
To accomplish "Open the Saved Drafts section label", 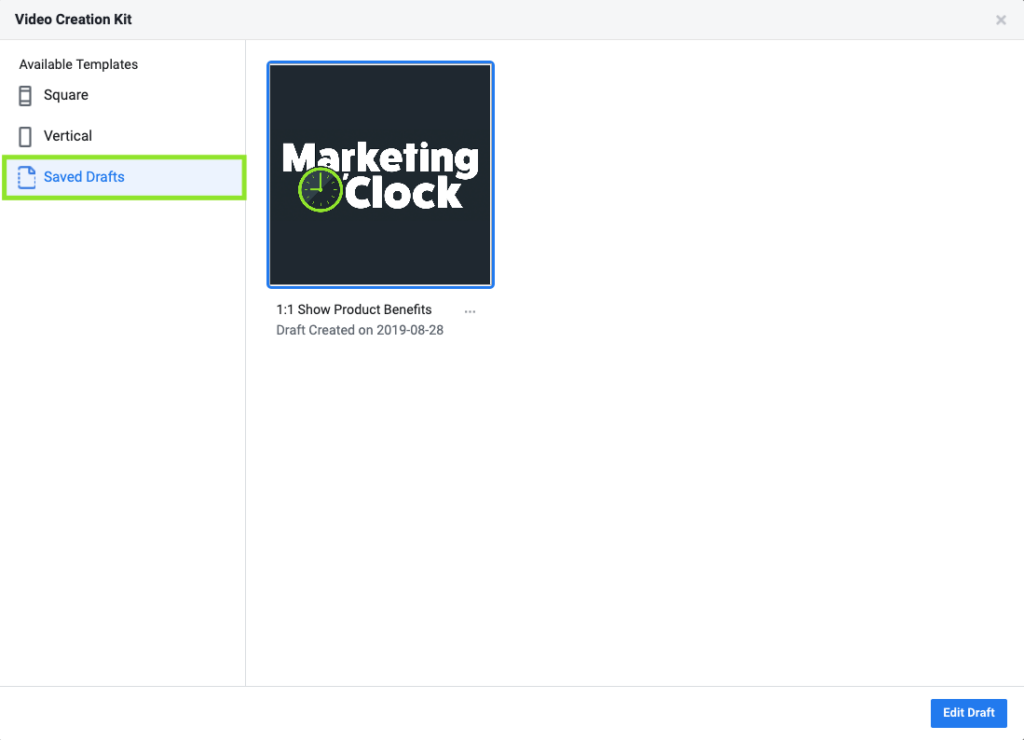I will (84, 177).
